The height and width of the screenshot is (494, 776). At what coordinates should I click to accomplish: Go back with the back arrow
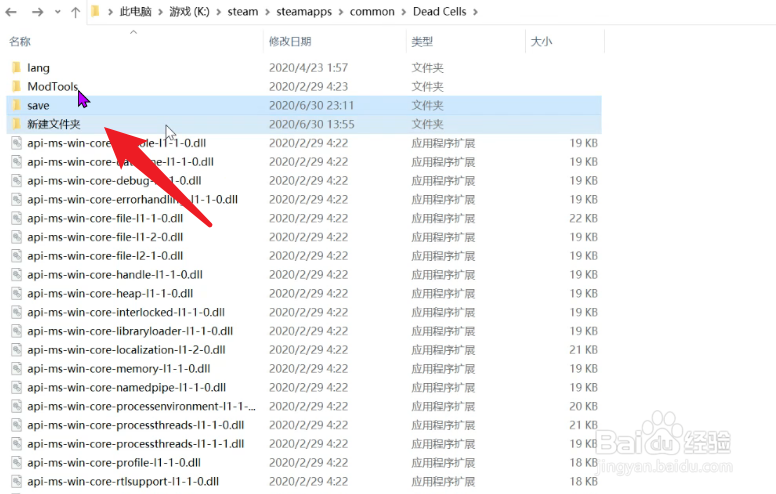click(11, 12)
